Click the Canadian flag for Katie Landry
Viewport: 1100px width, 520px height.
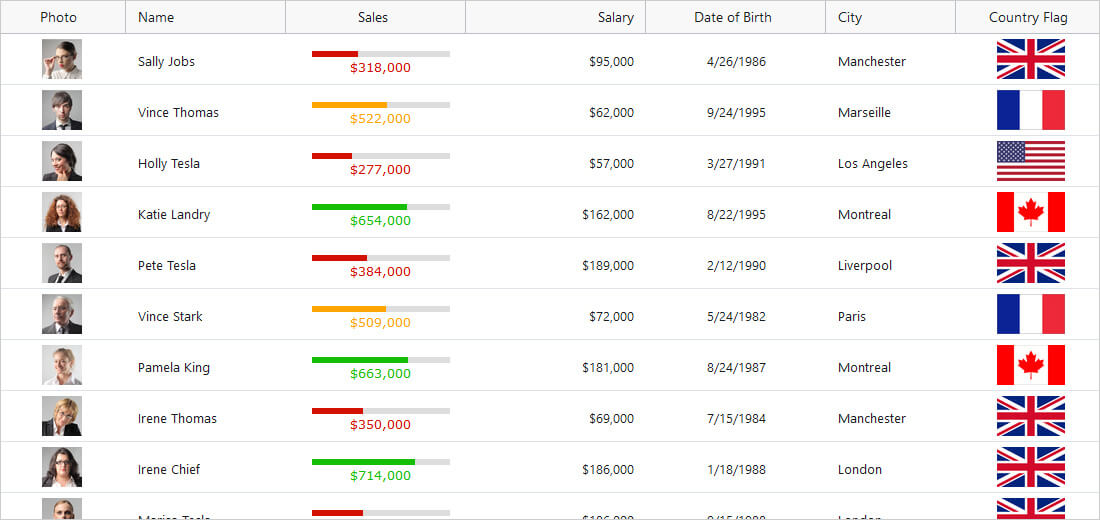point(1030,212)
